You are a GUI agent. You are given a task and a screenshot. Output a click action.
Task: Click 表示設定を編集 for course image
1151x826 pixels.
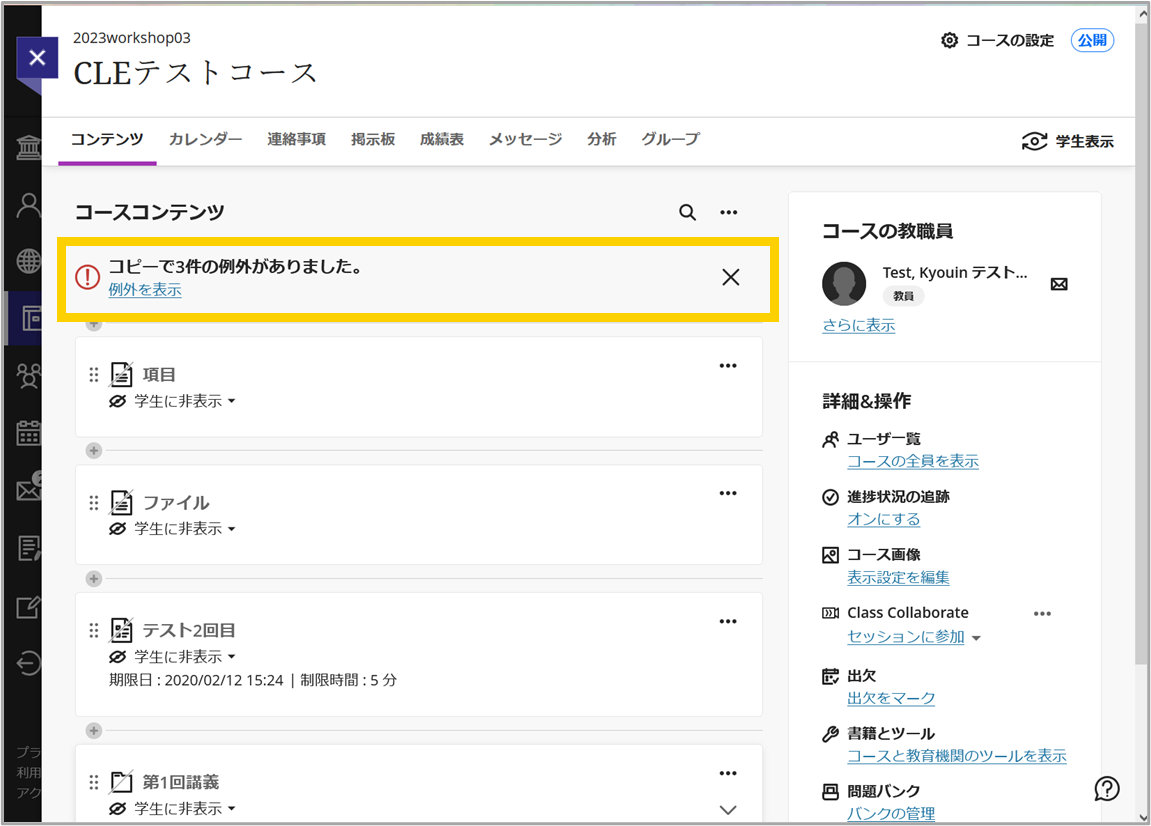tap(898, 577)
